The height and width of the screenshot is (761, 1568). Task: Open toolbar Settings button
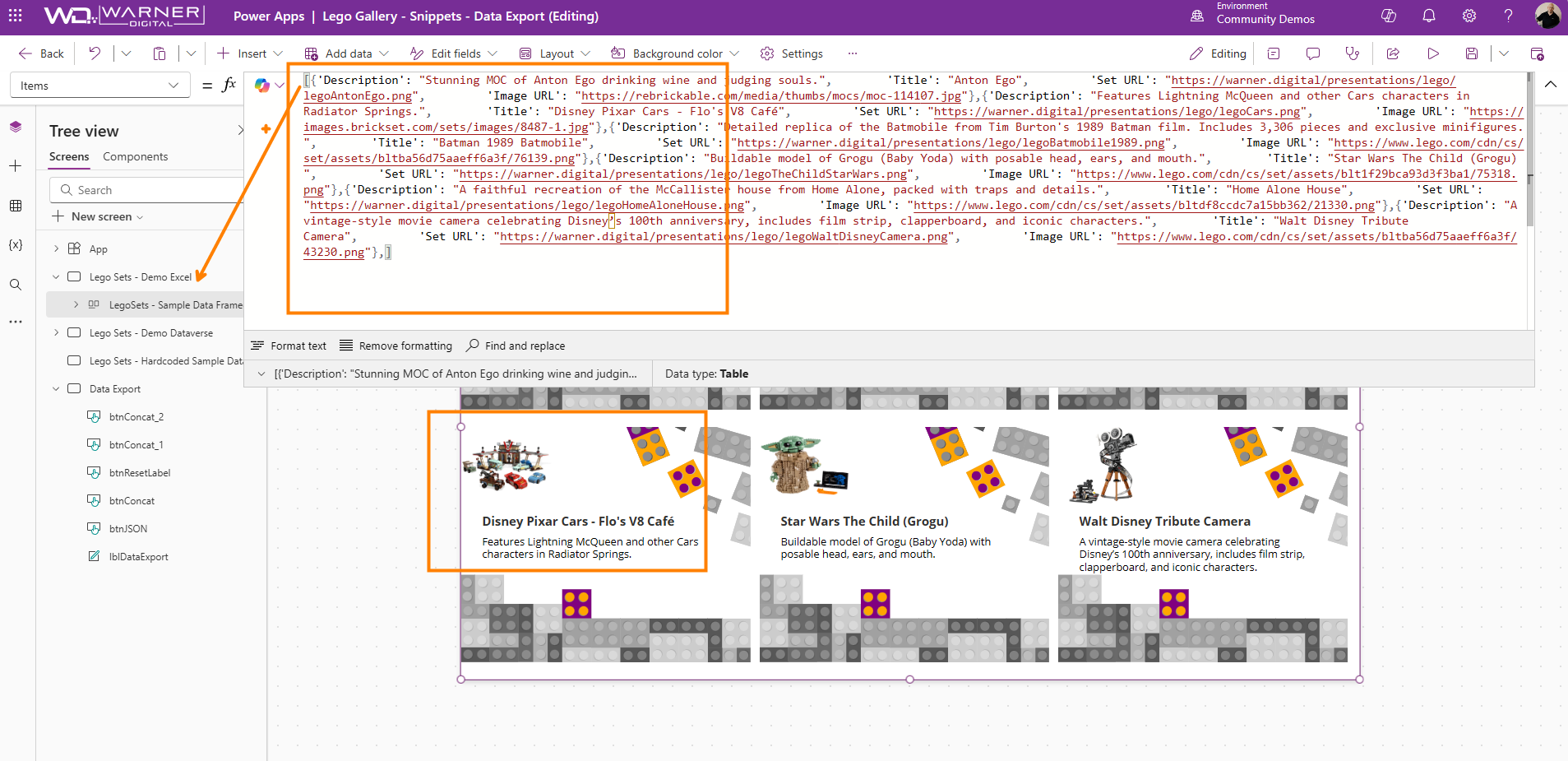pos(791,53)
